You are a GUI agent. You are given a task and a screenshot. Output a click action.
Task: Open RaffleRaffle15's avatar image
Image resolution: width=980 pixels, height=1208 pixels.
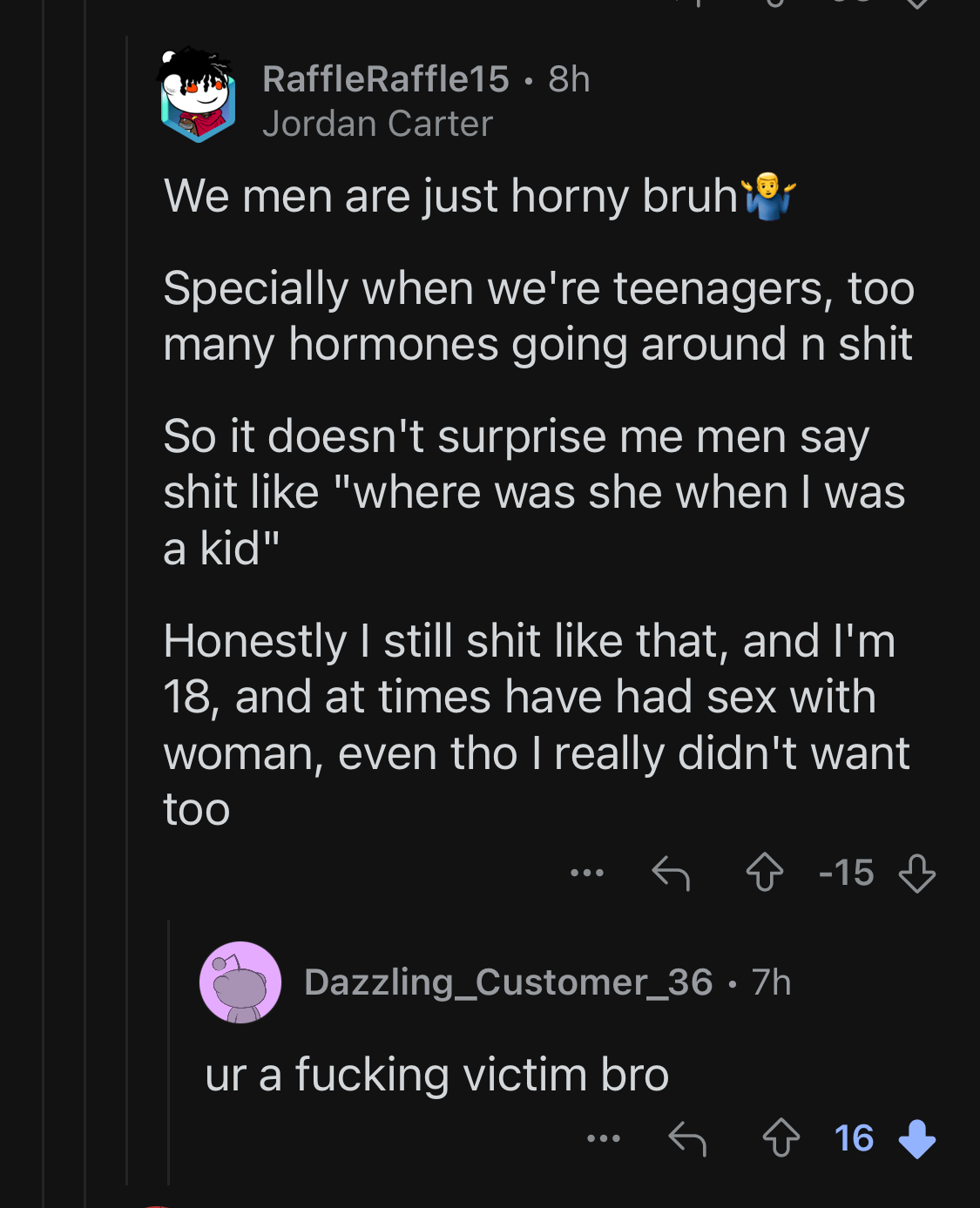click(198, 95)
